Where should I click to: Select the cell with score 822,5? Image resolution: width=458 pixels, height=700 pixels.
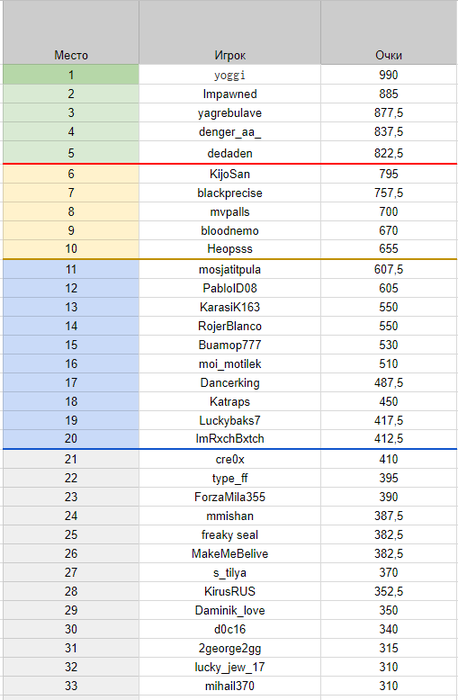(388, 153)
